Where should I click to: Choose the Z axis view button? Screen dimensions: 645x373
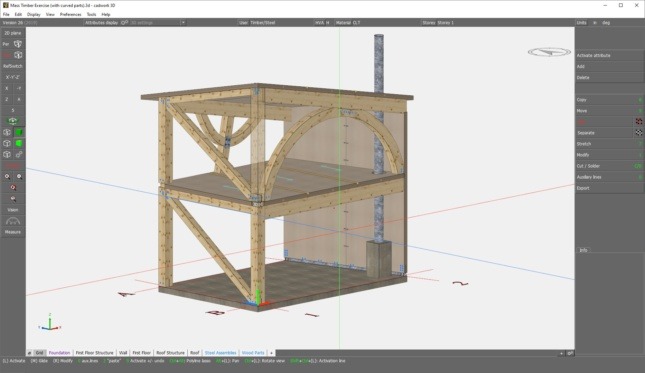[x=7, y=100]
